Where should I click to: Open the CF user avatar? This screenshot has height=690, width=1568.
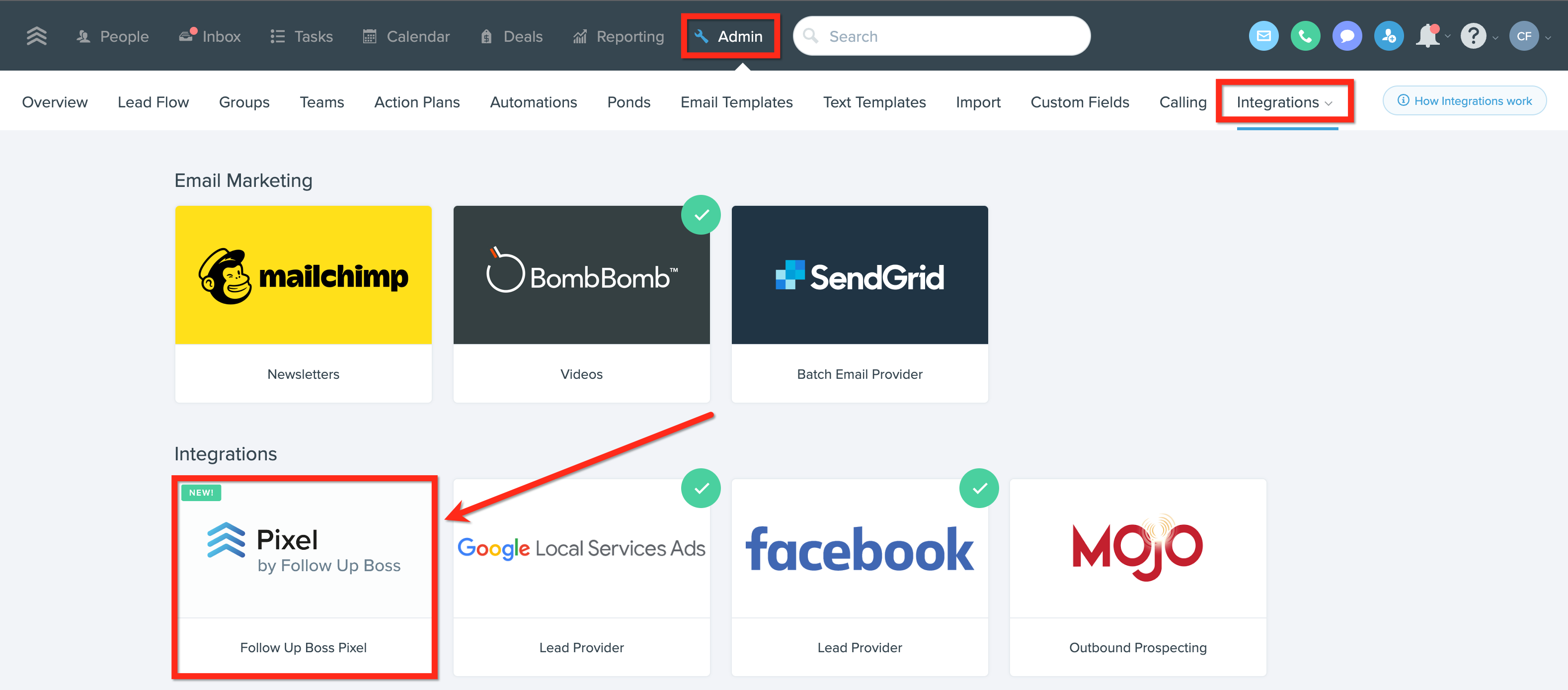[1524, 37]
